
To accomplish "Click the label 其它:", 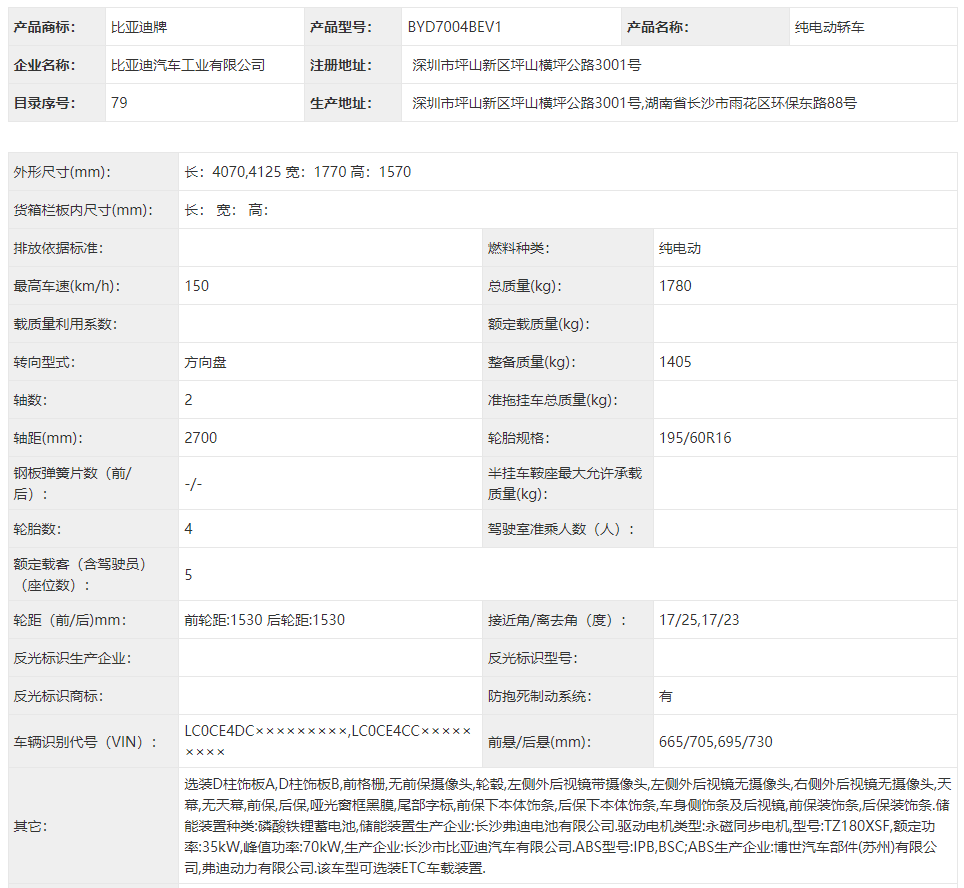I will (x=31, y=826).
